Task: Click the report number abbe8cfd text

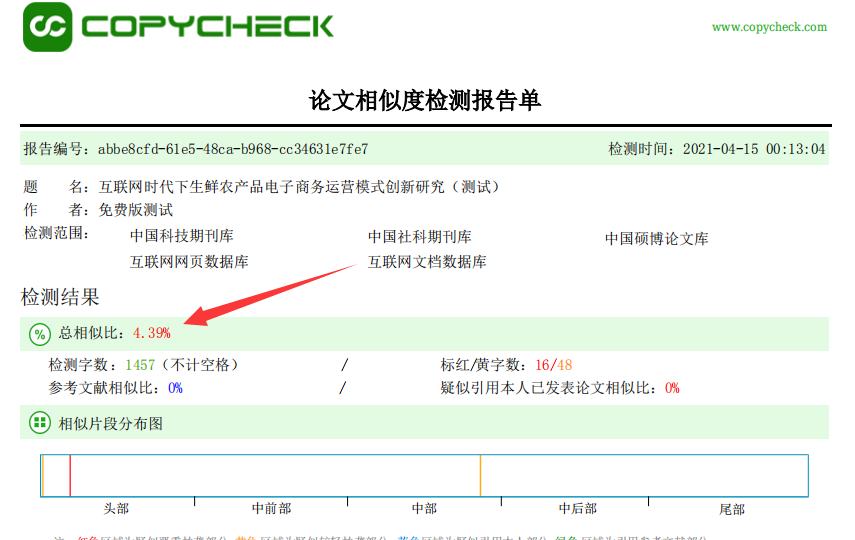Action: point(233,149)
